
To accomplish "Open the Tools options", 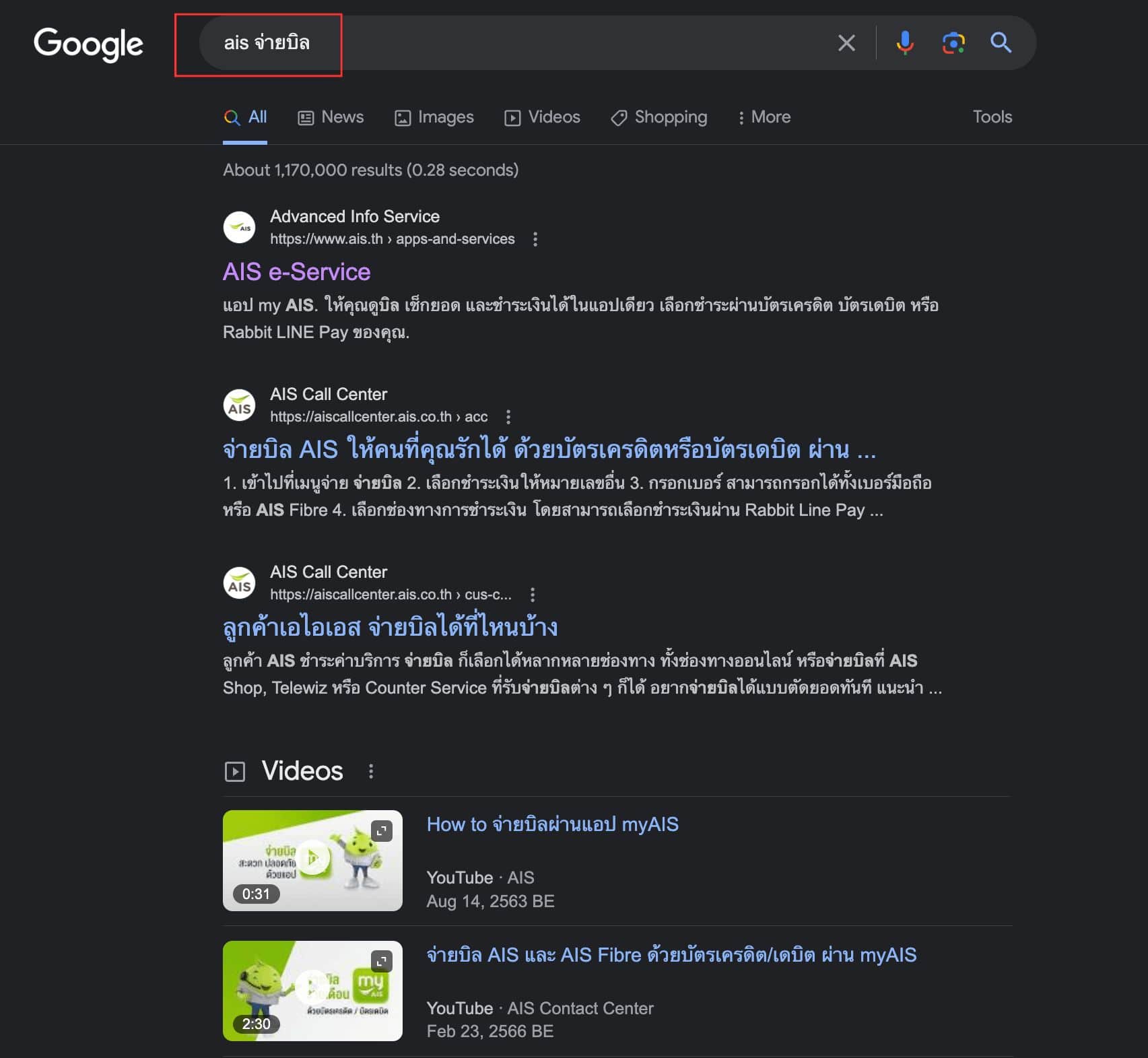I will click(x=992, y=117).
